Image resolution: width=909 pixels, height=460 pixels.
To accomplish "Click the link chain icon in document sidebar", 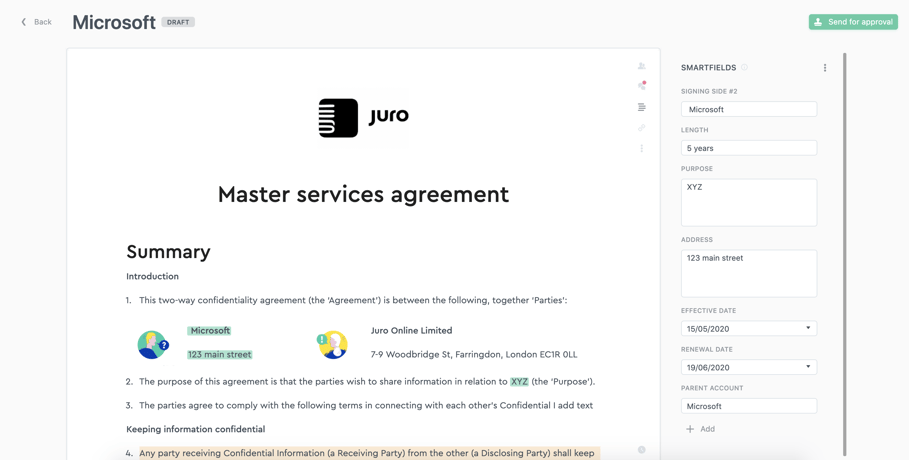I will (x=642, y=128).
